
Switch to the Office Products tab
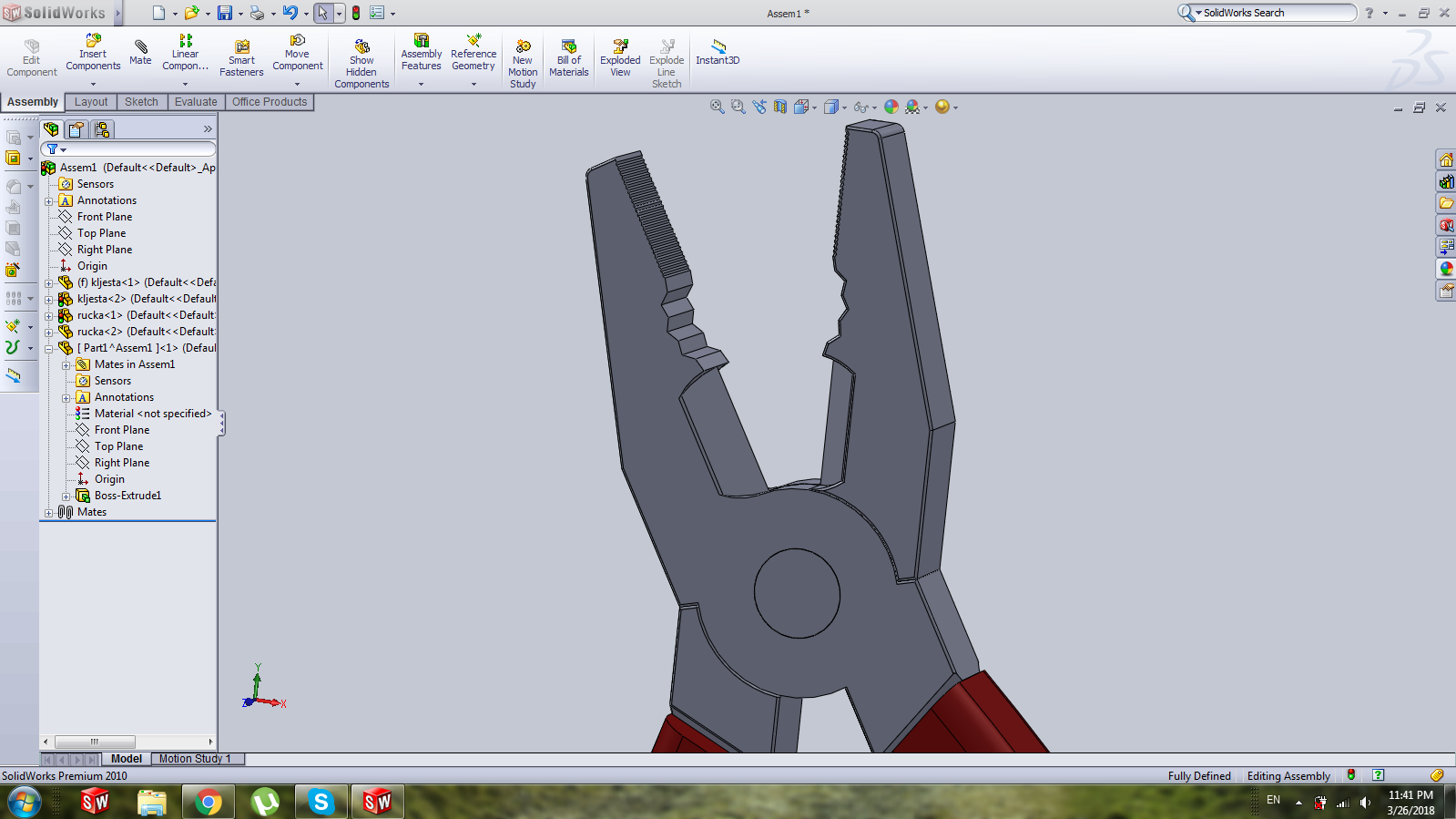point(270,102)
